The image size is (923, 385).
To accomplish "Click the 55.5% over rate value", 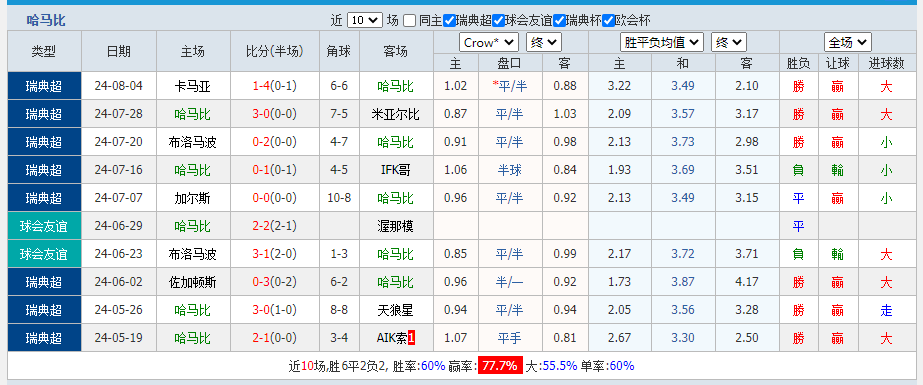I will [x=559, y=366].
